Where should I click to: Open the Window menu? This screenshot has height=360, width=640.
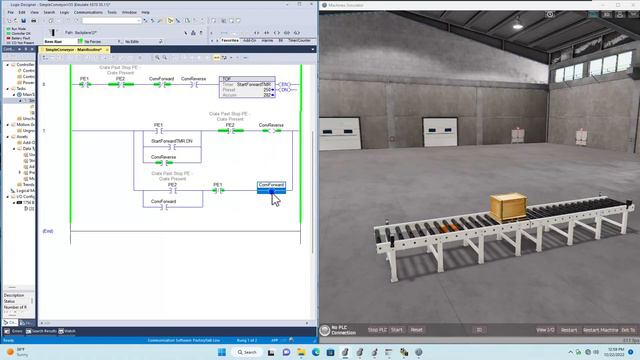coord(129,12)
